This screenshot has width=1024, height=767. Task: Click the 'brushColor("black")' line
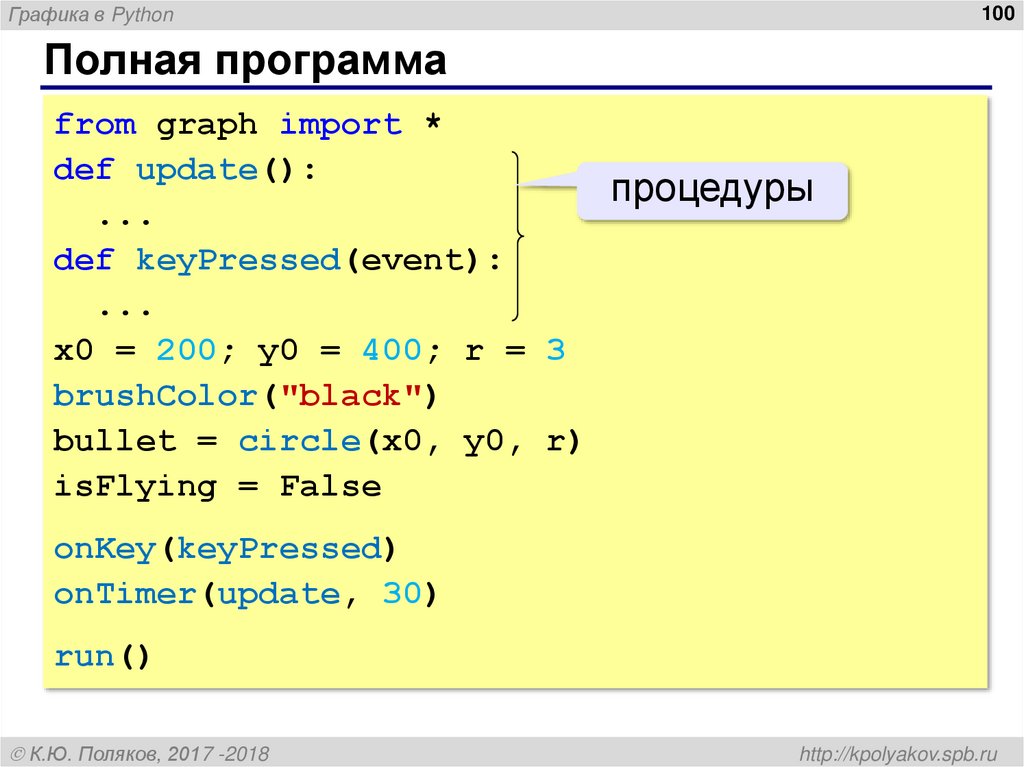click(245, 396)
